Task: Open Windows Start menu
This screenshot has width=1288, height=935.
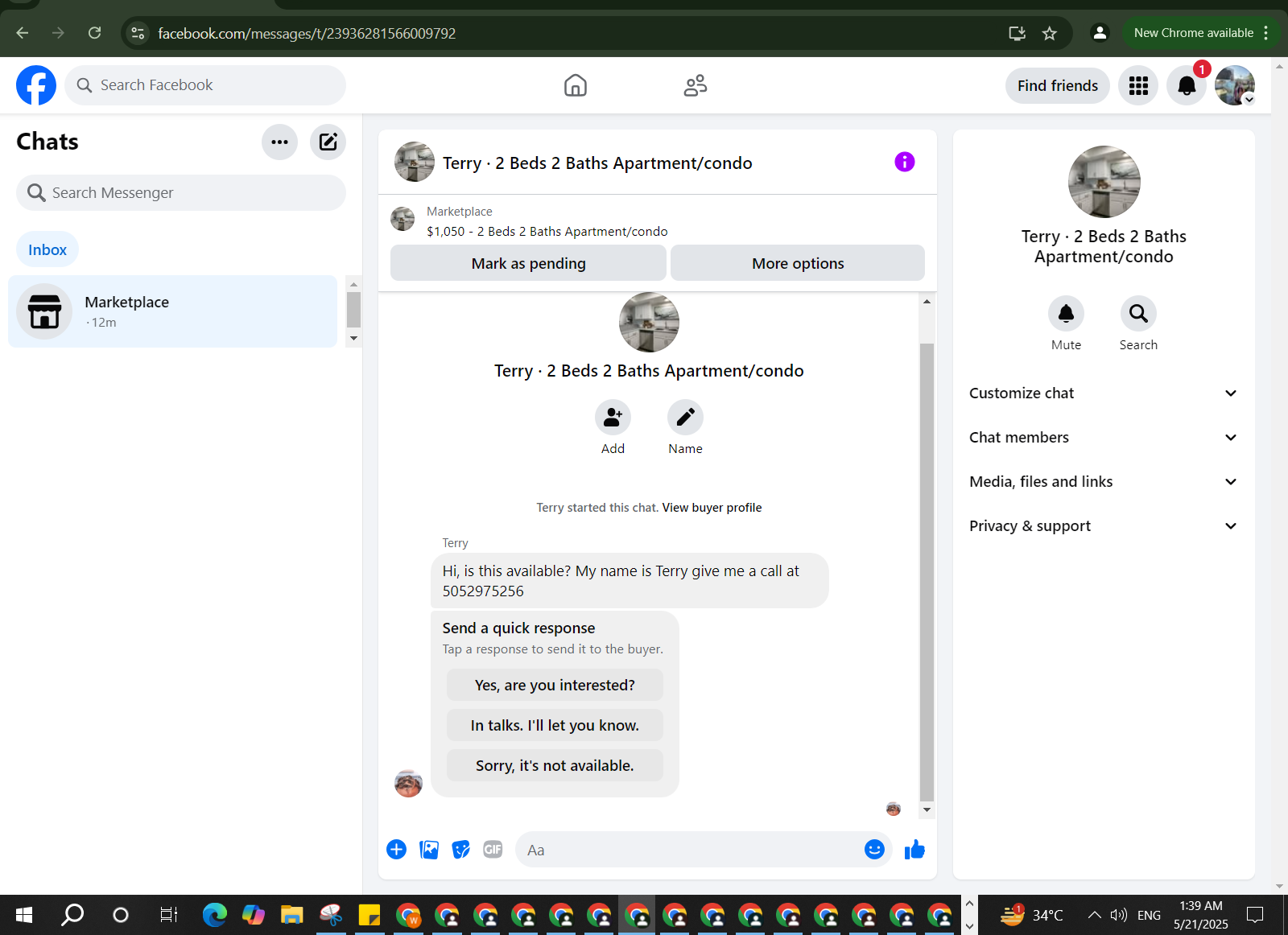Action: pyautogui.click(x=24, y=915)
